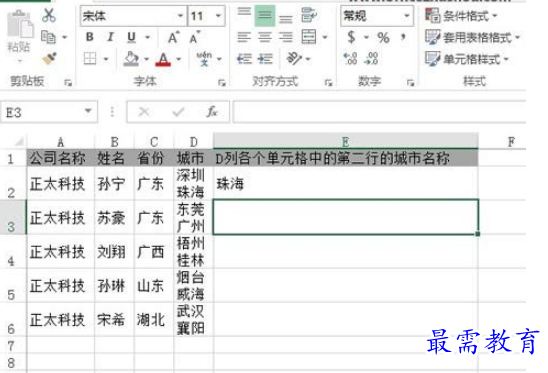Click the formula bar Enter checkmark
This screenshot has width=548, height=373.
(x=178, y=112)
